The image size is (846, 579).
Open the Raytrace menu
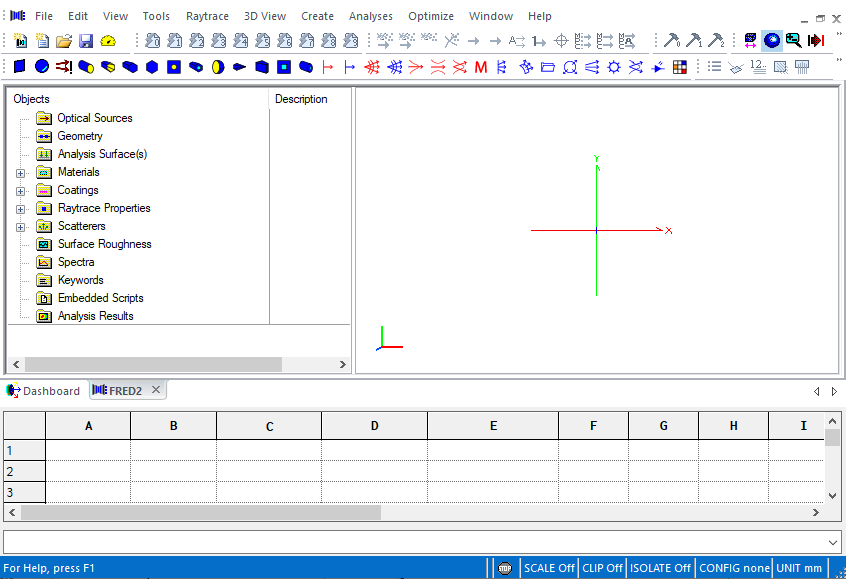(x=206, y=16)
